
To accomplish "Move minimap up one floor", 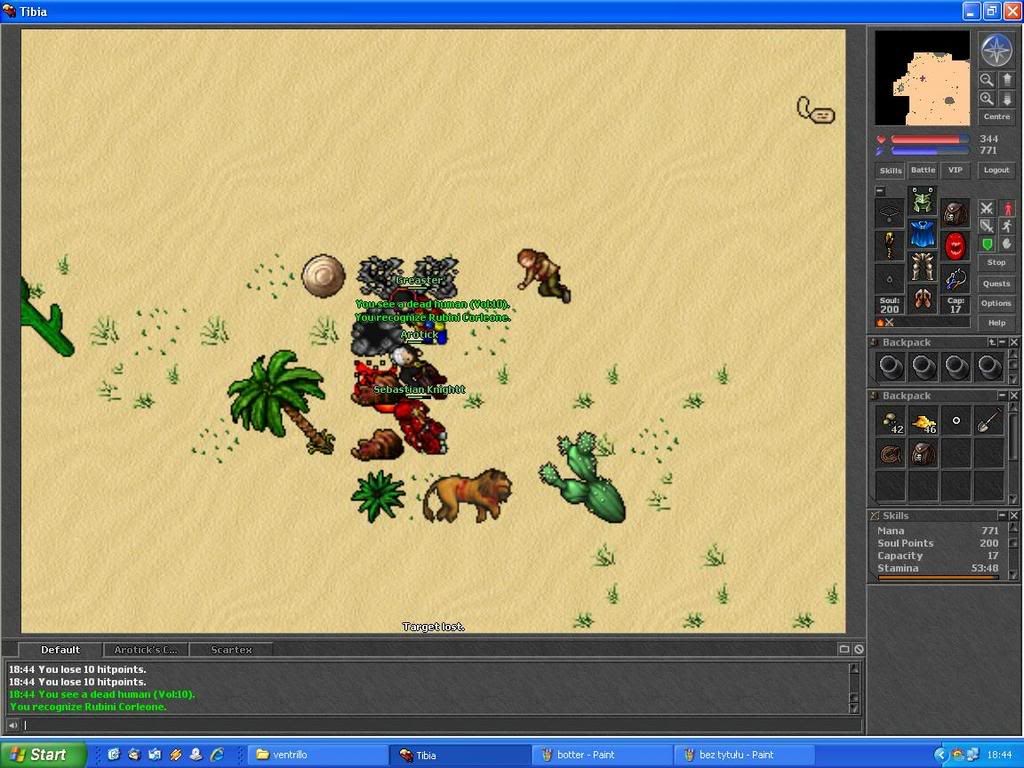I will point(1006,80).
